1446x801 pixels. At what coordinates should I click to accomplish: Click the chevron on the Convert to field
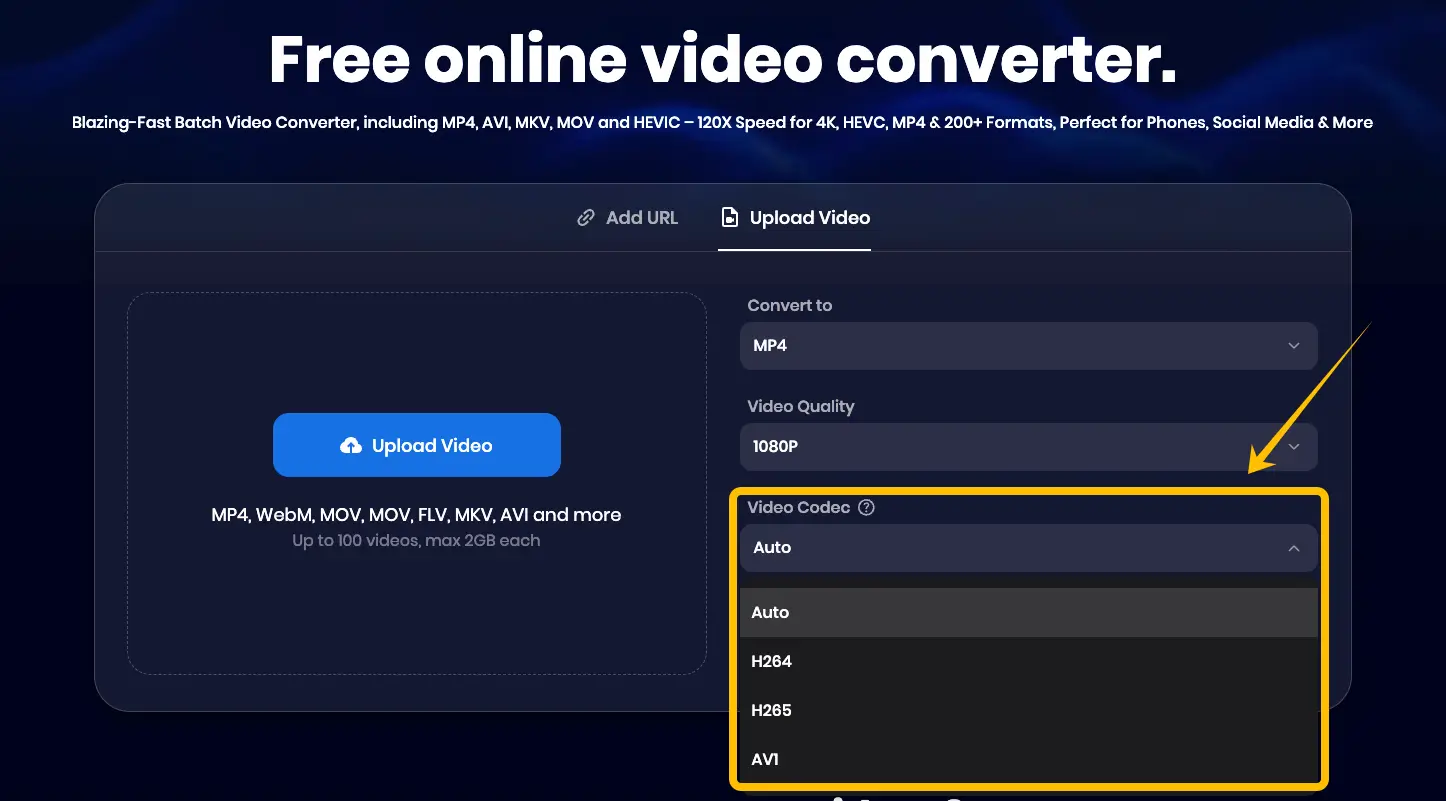pos(1295,346)
